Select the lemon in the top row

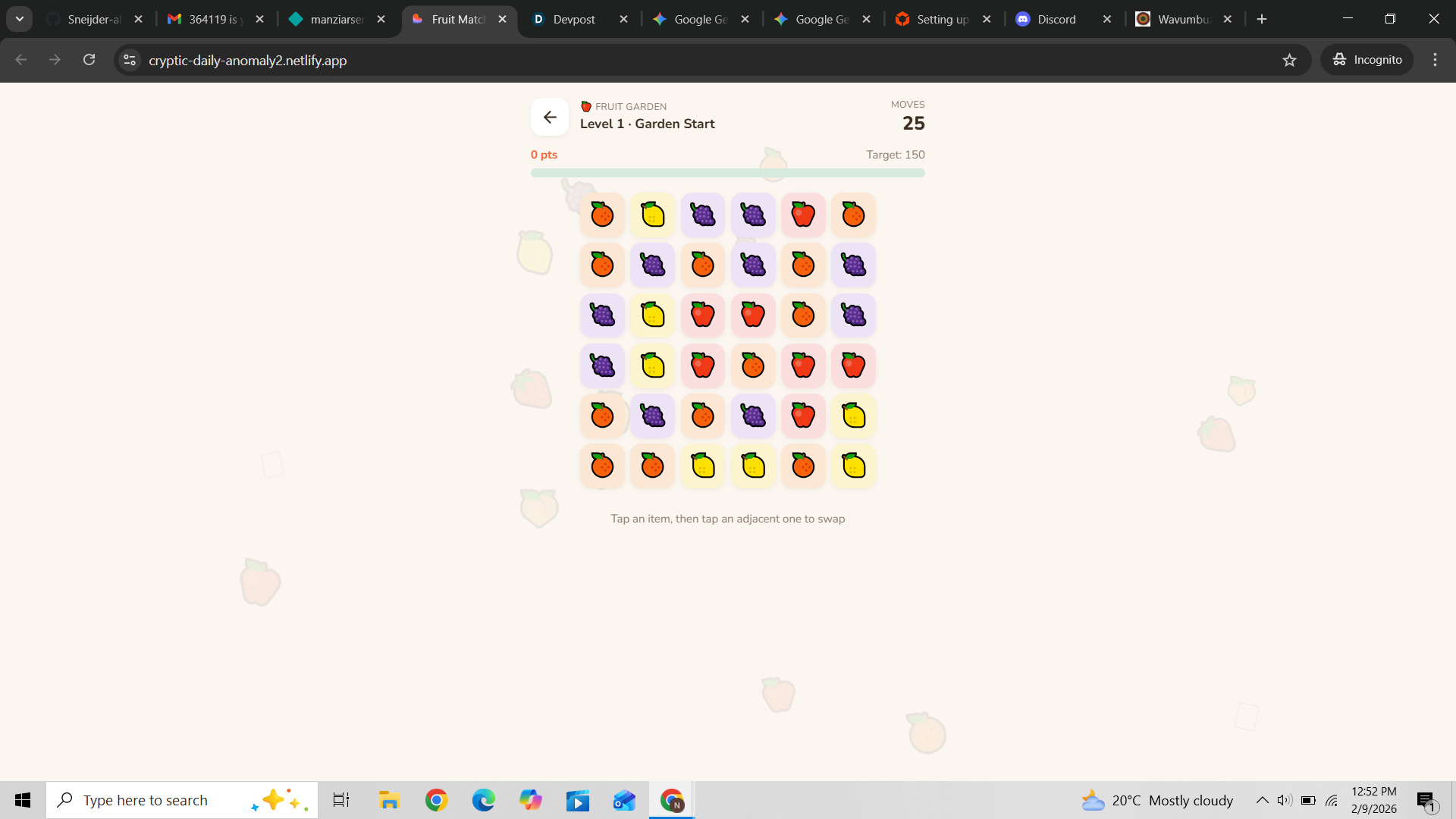click(x=652, y=215)
